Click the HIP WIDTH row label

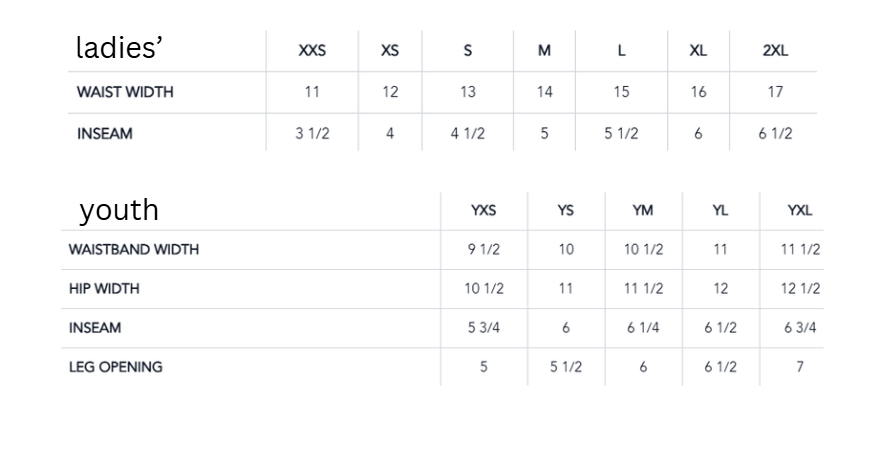tap(104, 289)
